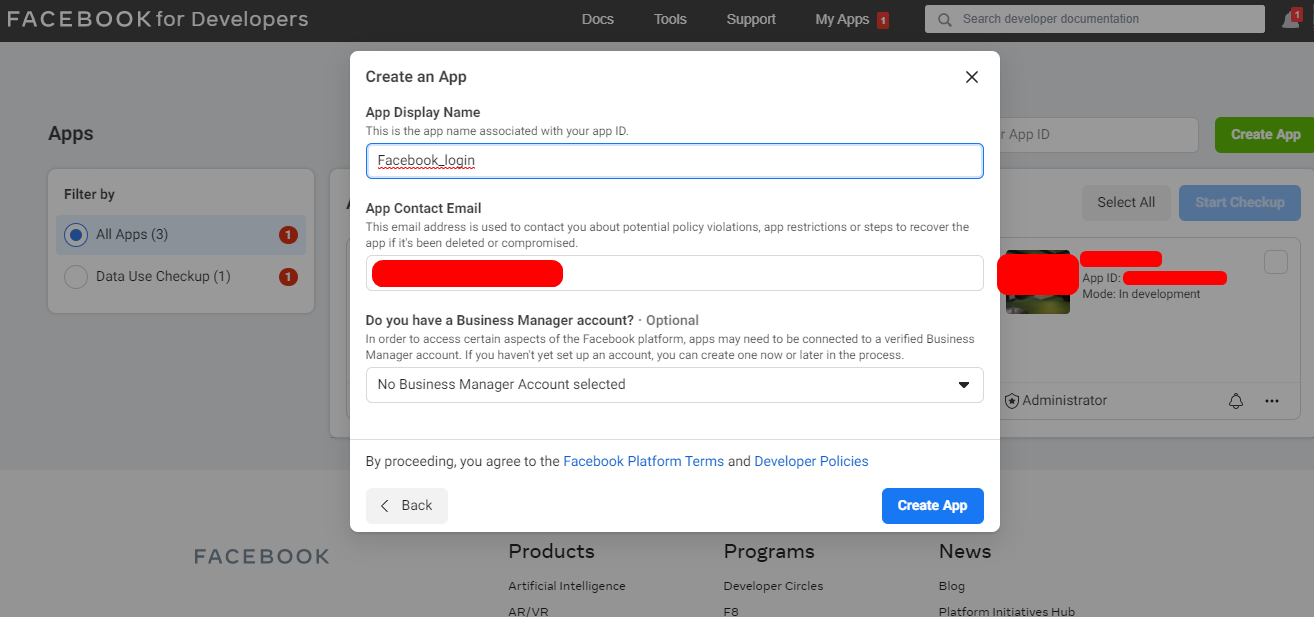1314x617 pixels.
Task: Open the Facebook Platform Terms link
Action: click(x=643, y=461)
